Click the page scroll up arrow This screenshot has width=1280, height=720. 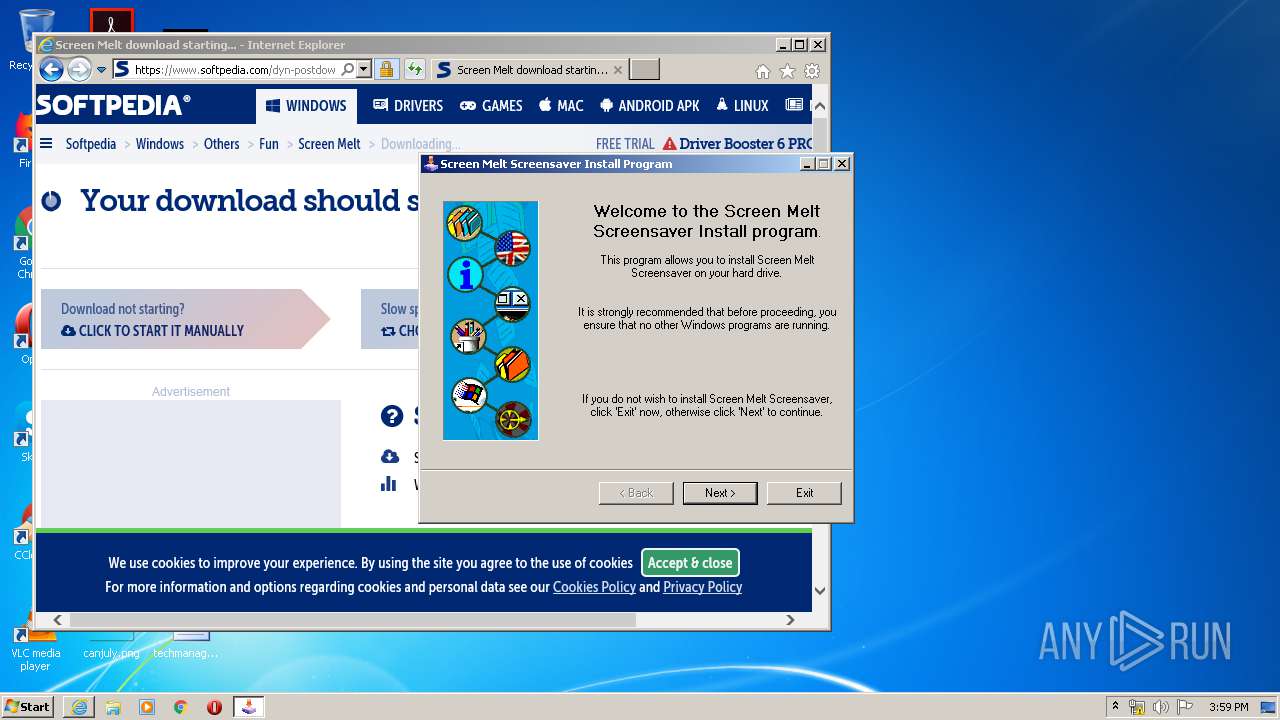[820, 105]
